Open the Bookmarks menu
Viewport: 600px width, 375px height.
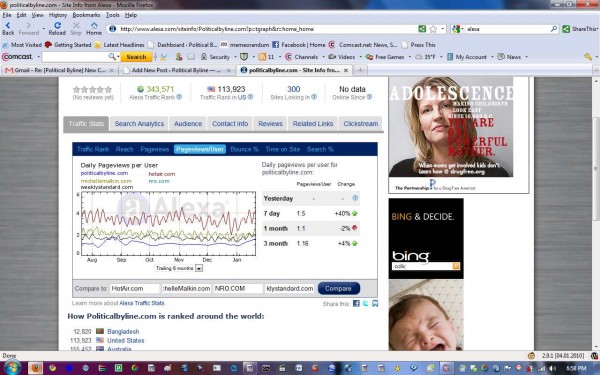(86, 15)
